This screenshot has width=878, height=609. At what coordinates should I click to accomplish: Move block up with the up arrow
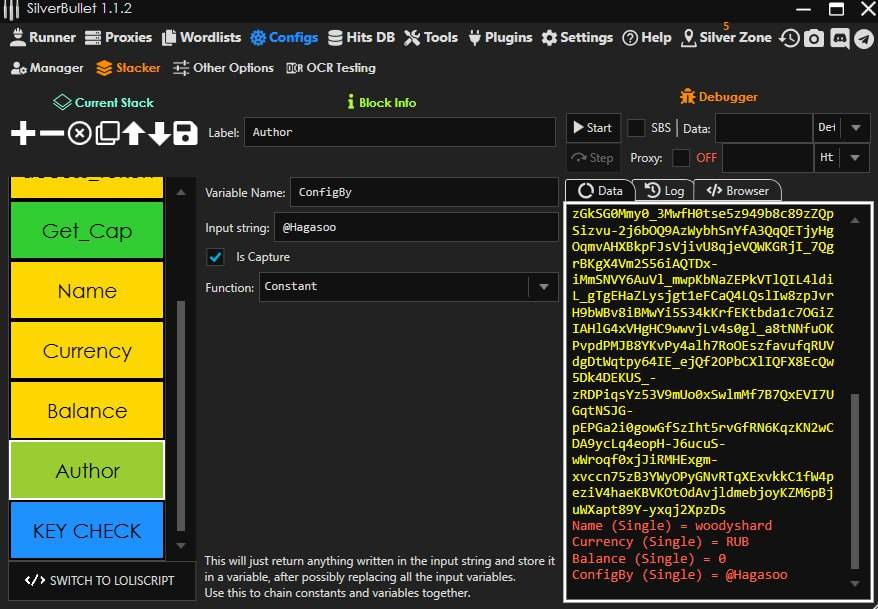(x=133, y=133)
